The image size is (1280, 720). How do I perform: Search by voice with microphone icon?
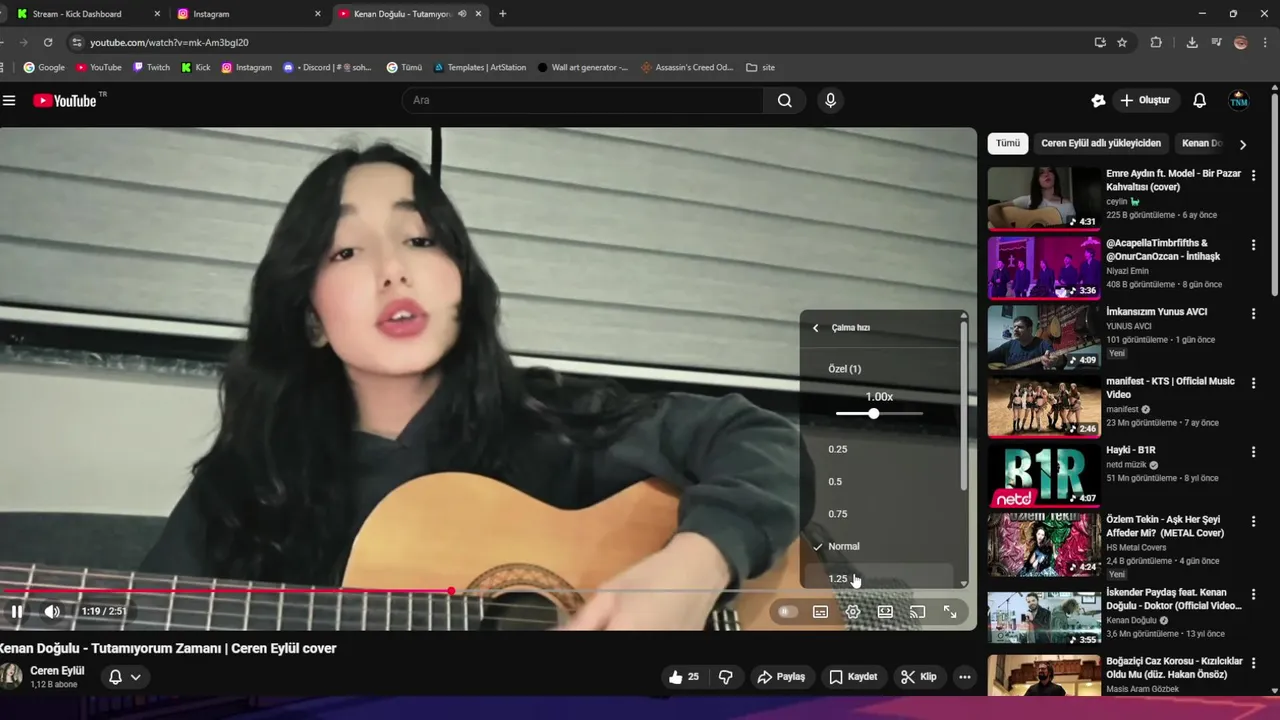[x=830, y=100]
